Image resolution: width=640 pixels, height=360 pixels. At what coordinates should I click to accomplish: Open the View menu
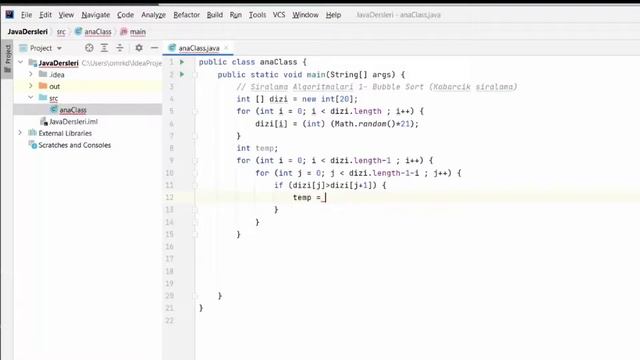click(x=66, y=15)
